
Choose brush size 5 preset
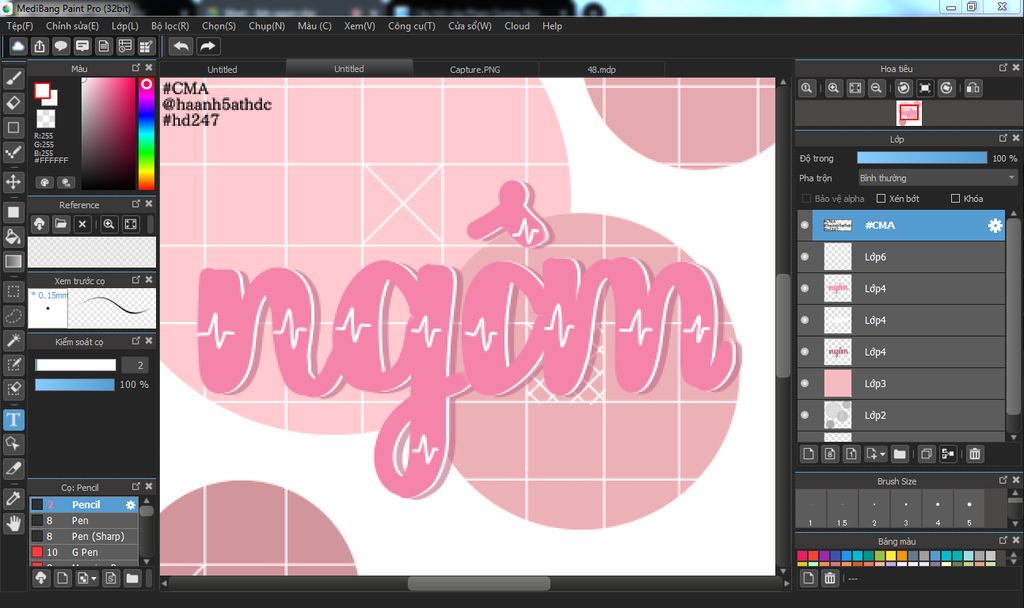coord(969,509)
